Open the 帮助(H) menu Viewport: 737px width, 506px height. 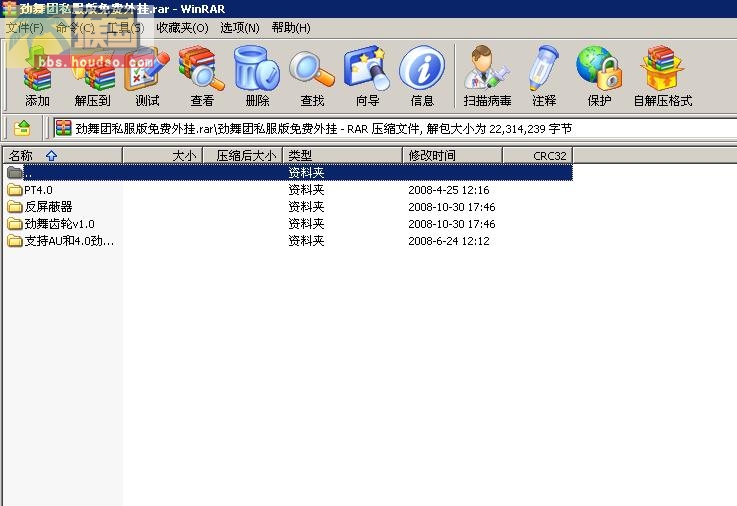tap(291, 28)
